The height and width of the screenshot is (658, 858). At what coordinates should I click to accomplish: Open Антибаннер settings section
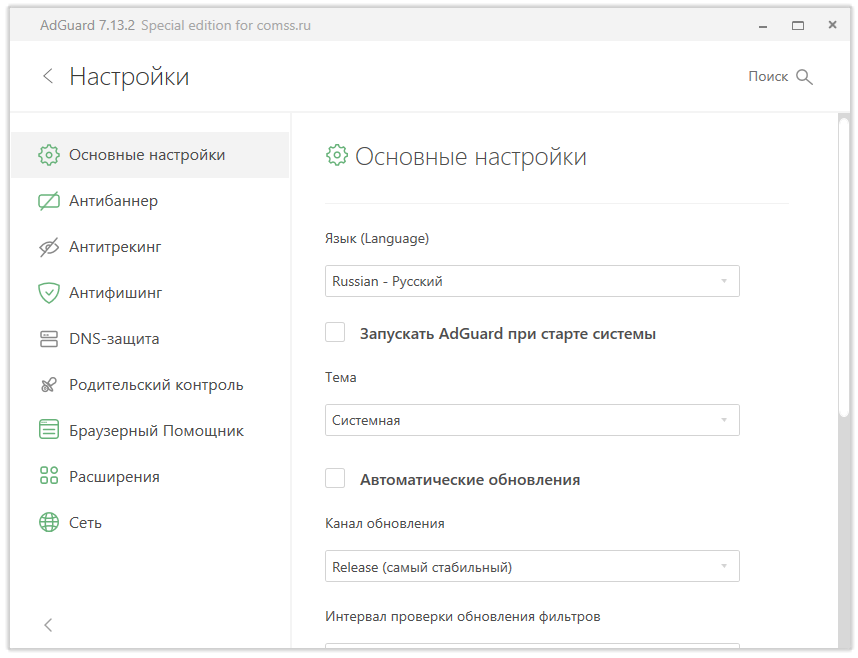tap(150, 201)
